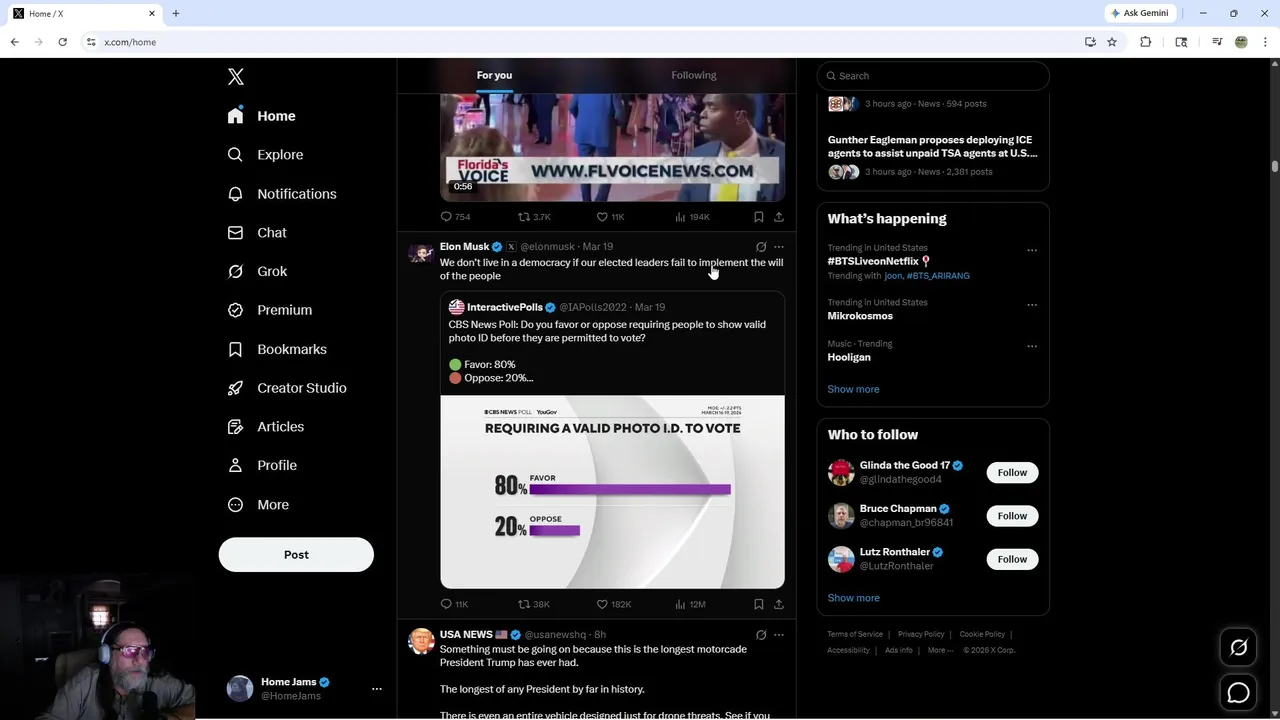Open Explore in the sidebar
This screenshot has width=1280, height=720.
click(265, 155)
